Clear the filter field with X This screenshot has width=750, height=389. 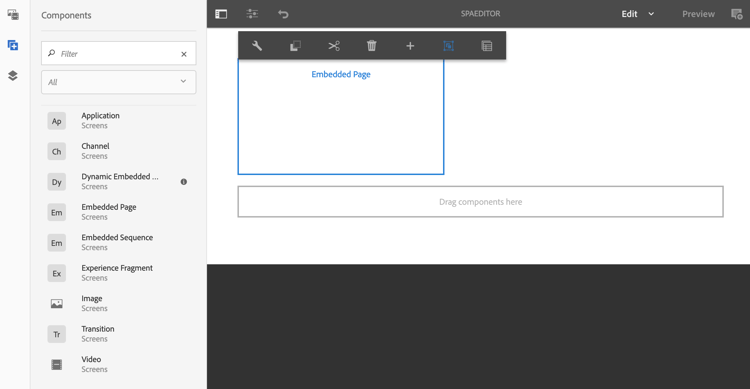[x=184, y=54]
